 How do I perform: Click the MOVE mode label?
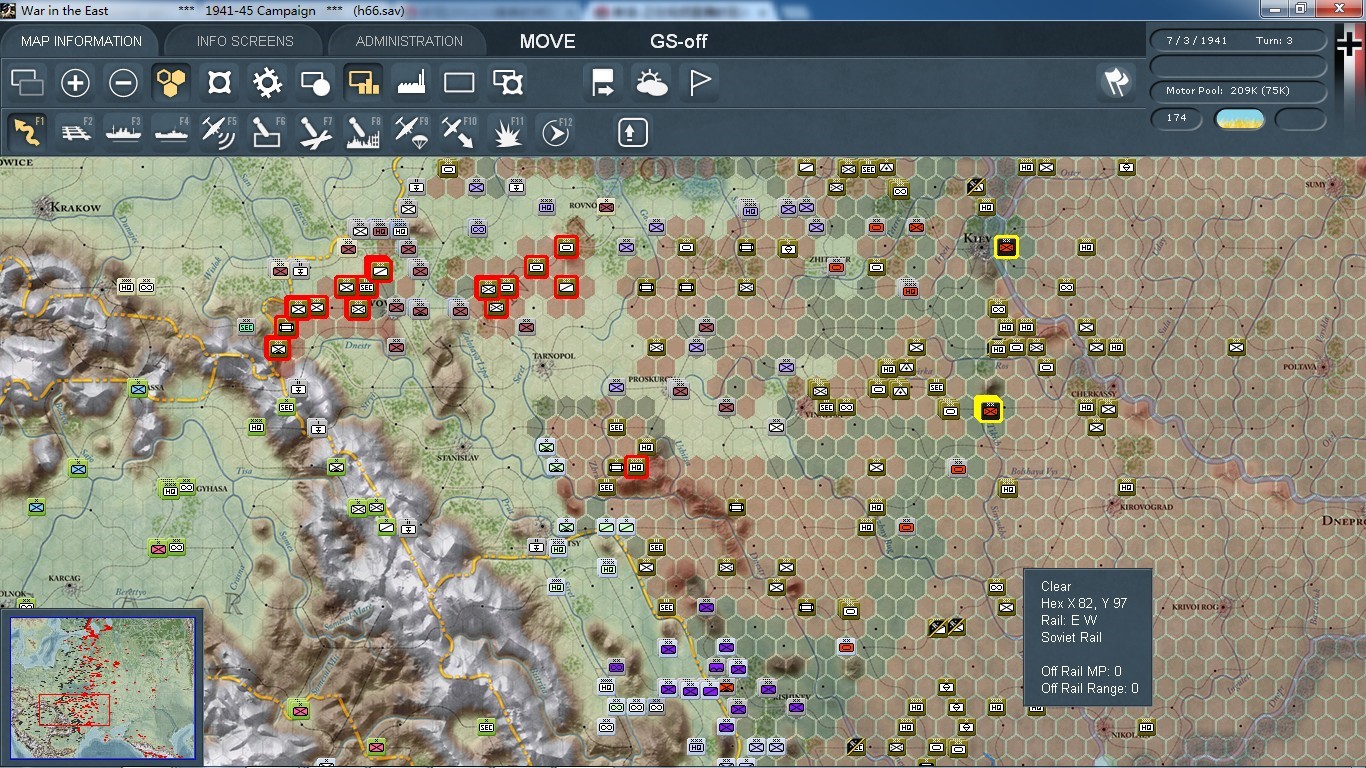(547, 41)
